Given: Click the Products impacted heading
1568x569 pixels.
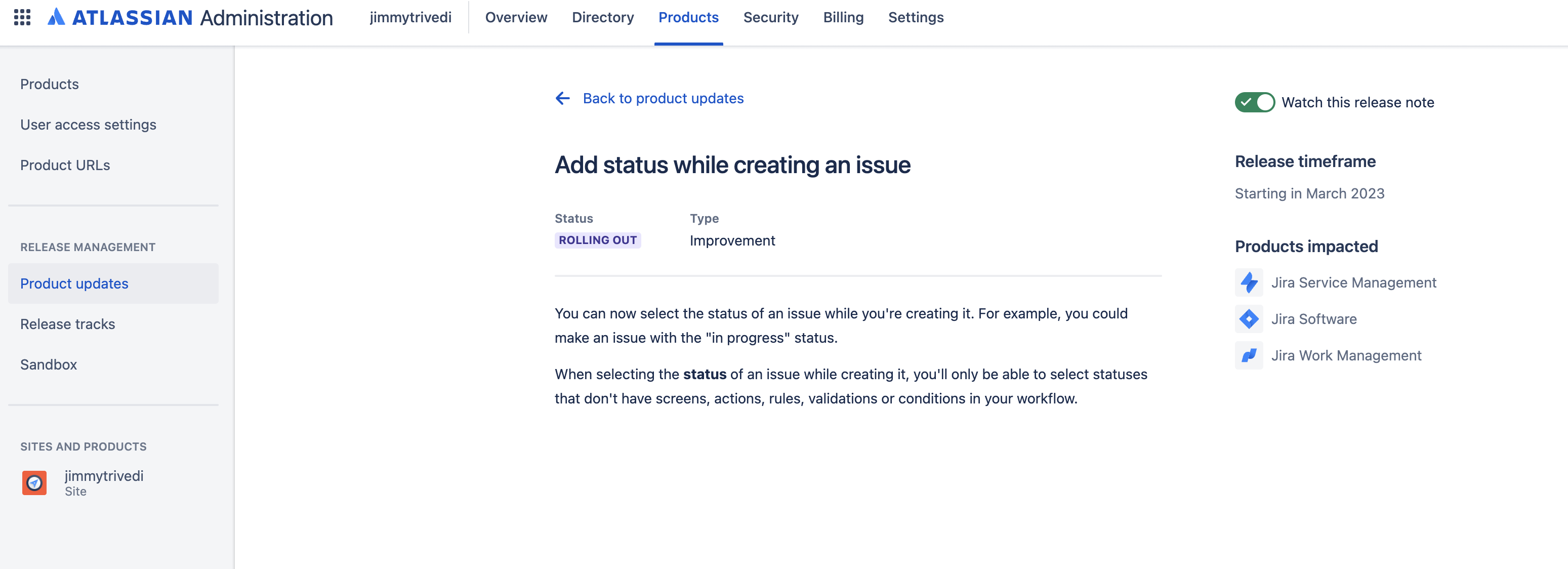Looking at the screenshot, I should click(1306, 247).
